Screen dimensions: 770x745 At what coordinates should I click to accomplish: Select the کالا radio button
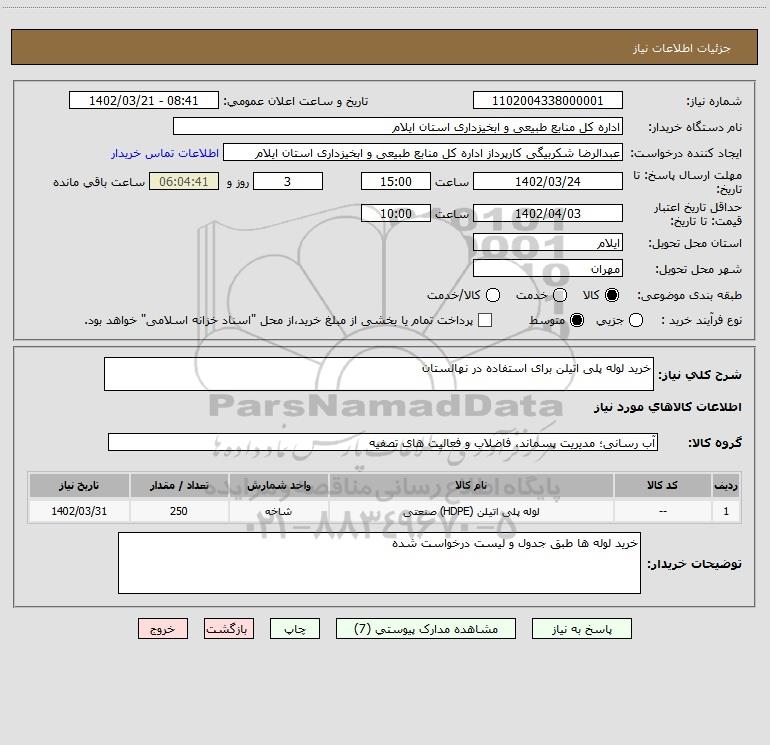coord(612,295)
